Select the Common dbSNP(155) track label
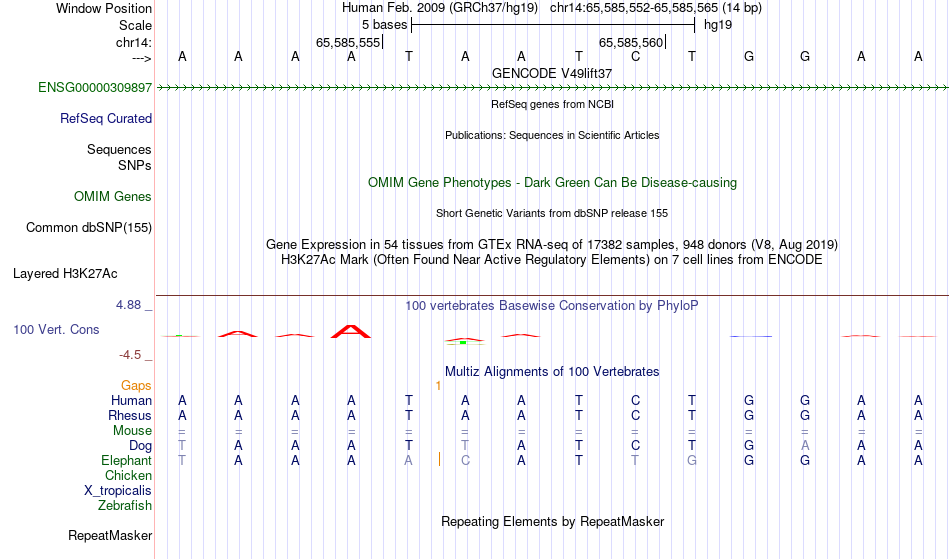This screenshot has height=559, width=950. pos(89,228)
